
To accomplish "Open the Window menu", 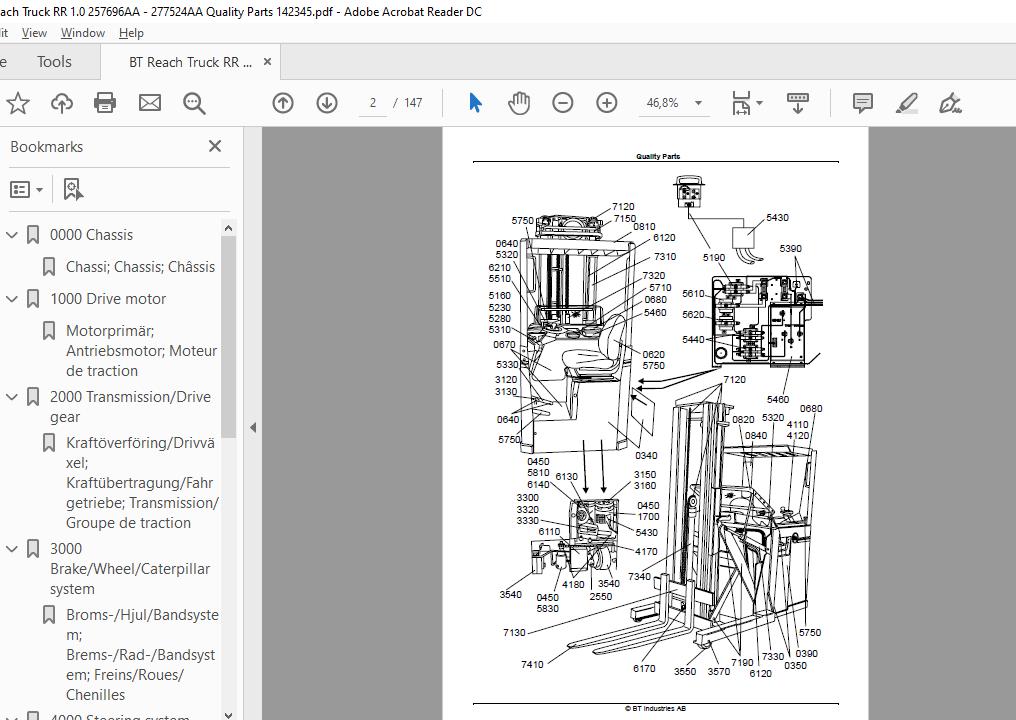I will (x=82, y=33).
